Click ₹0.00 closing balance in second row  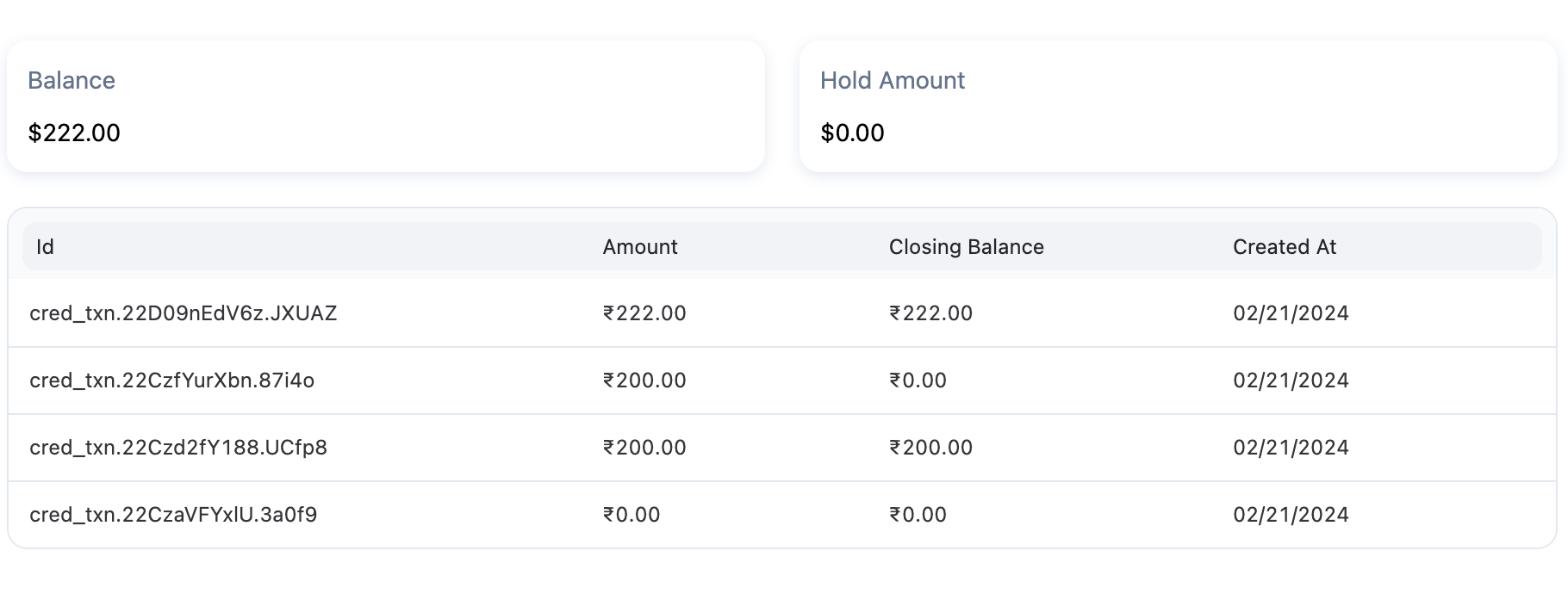pyautogui.click(x=918, y=381)
